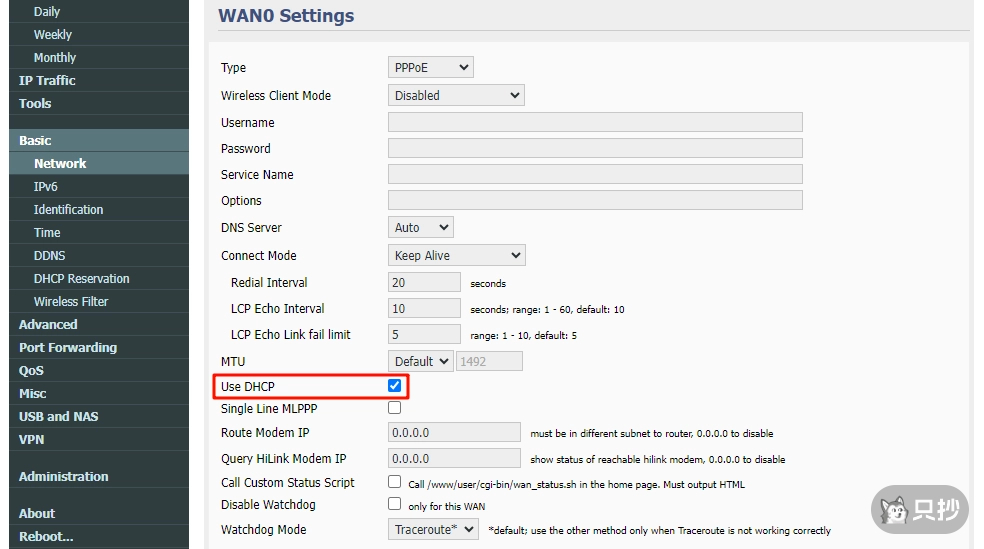Open the WAN Type PPPoE dropdown
The width and height of the screenshot is (984, 549).
(x=430, y=67)
